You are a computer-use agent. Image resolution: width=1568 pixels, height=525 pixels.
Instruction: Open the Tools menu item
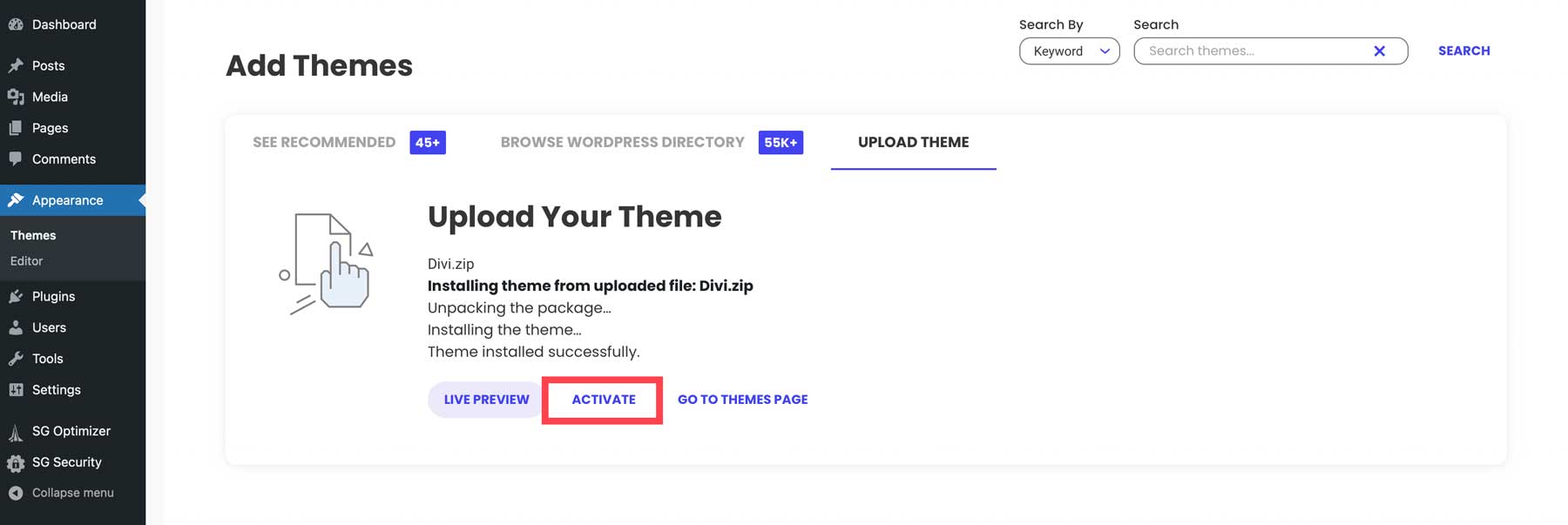(72, 359)
